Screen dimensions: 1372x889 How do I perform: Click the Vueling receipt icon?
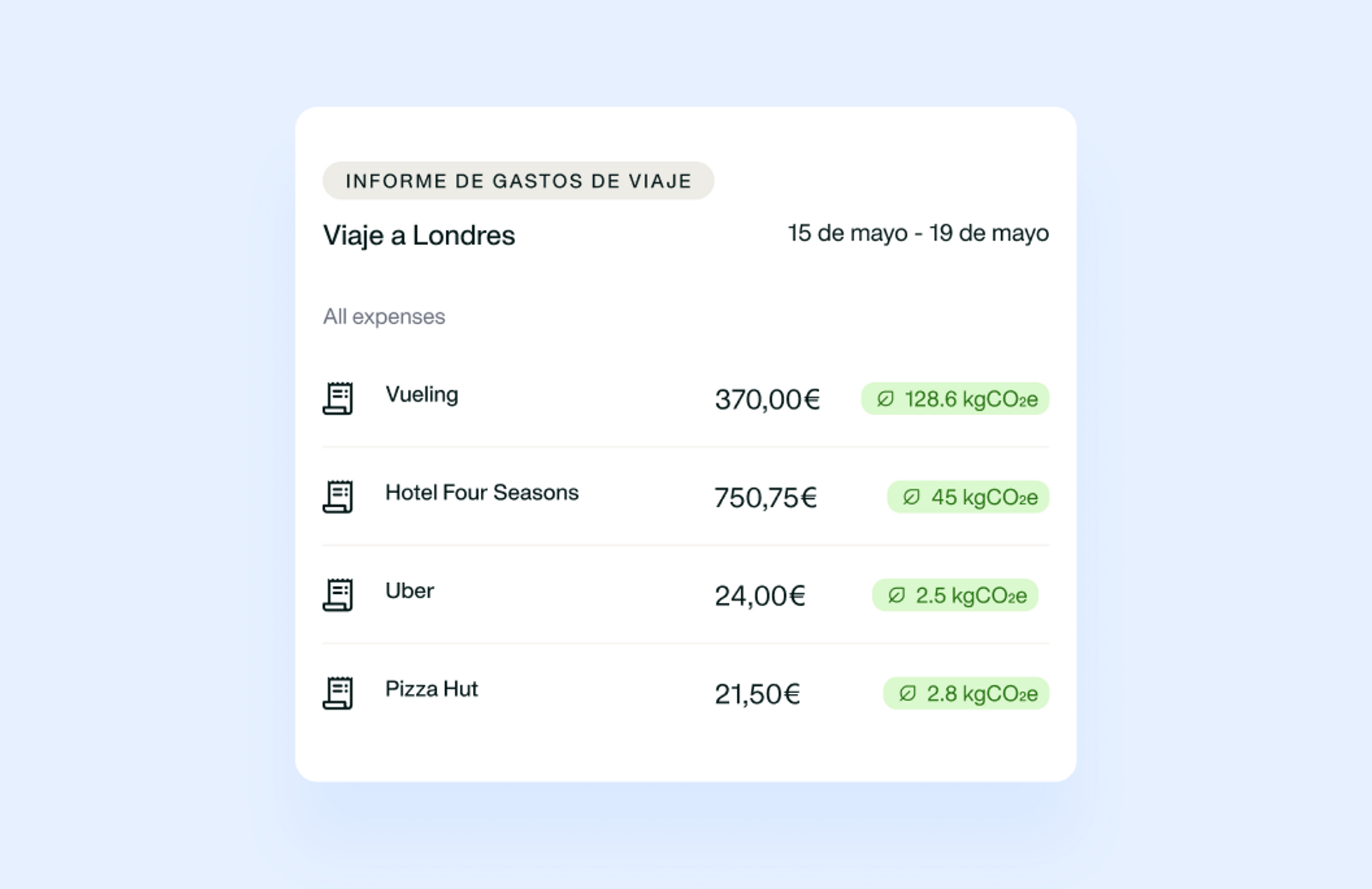[x=338, y=398]
